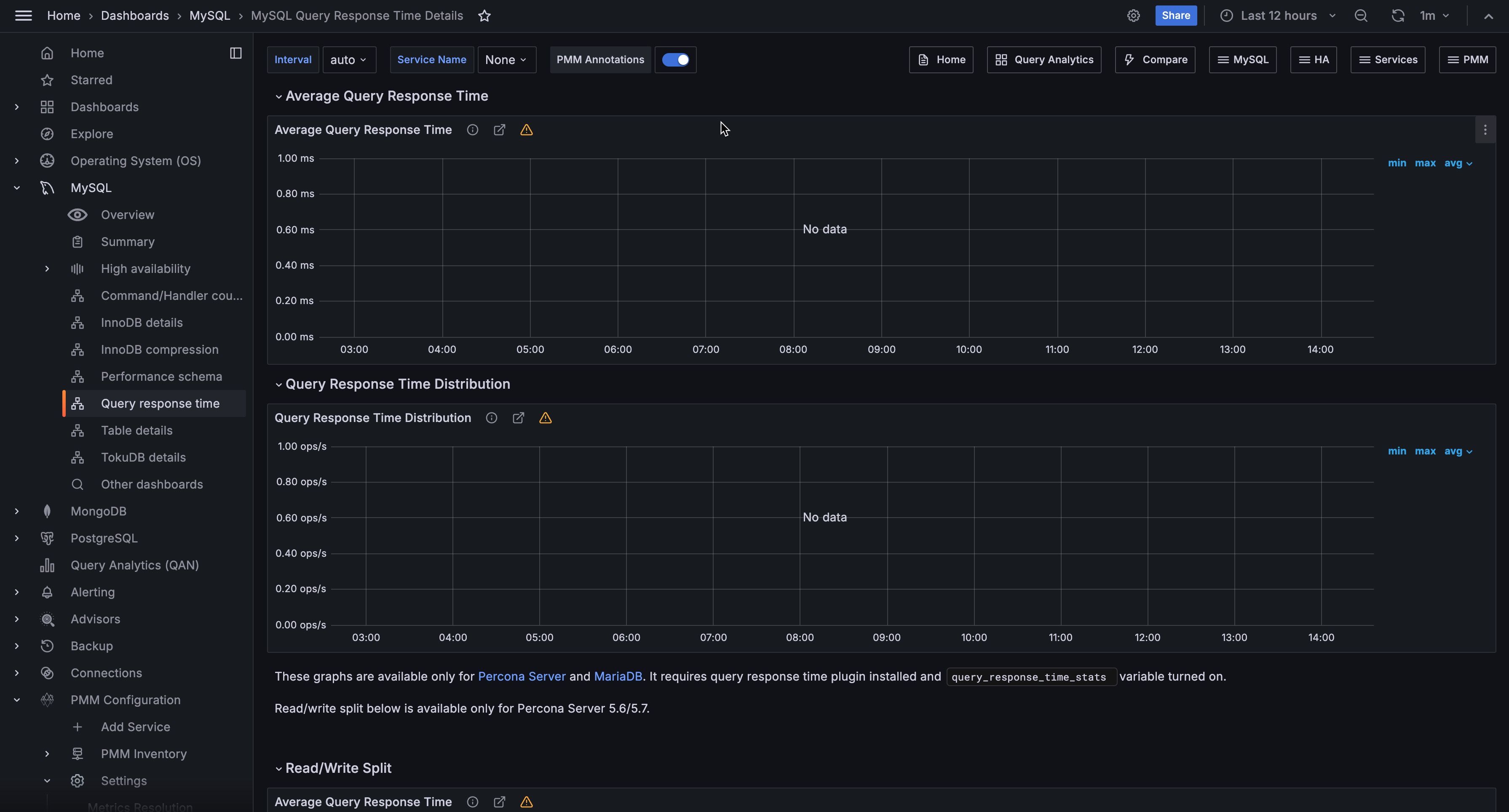Dock the sidebar menu using the panel icon
1509x812 pixels.
235,53
